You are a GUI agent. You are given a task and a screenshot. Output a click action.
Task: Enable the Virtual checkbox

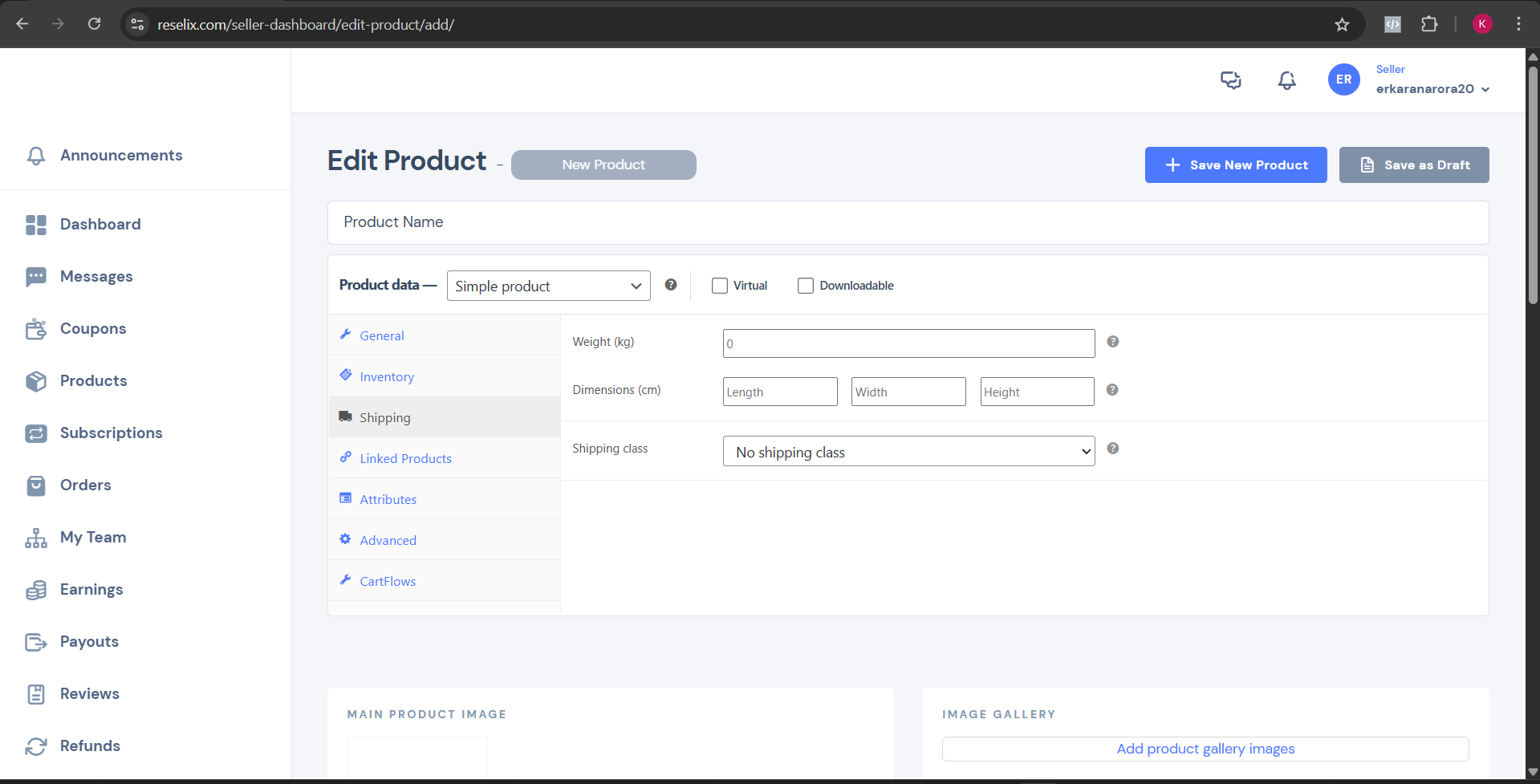(720, 286)
